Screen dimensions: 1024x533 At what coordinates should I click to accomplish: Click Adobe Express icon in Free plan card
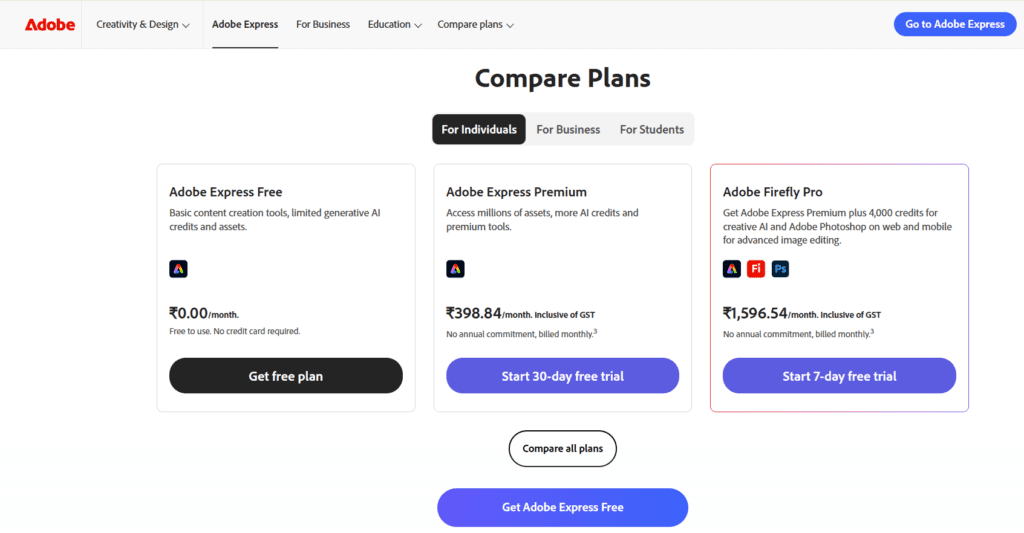coord(178,268)
